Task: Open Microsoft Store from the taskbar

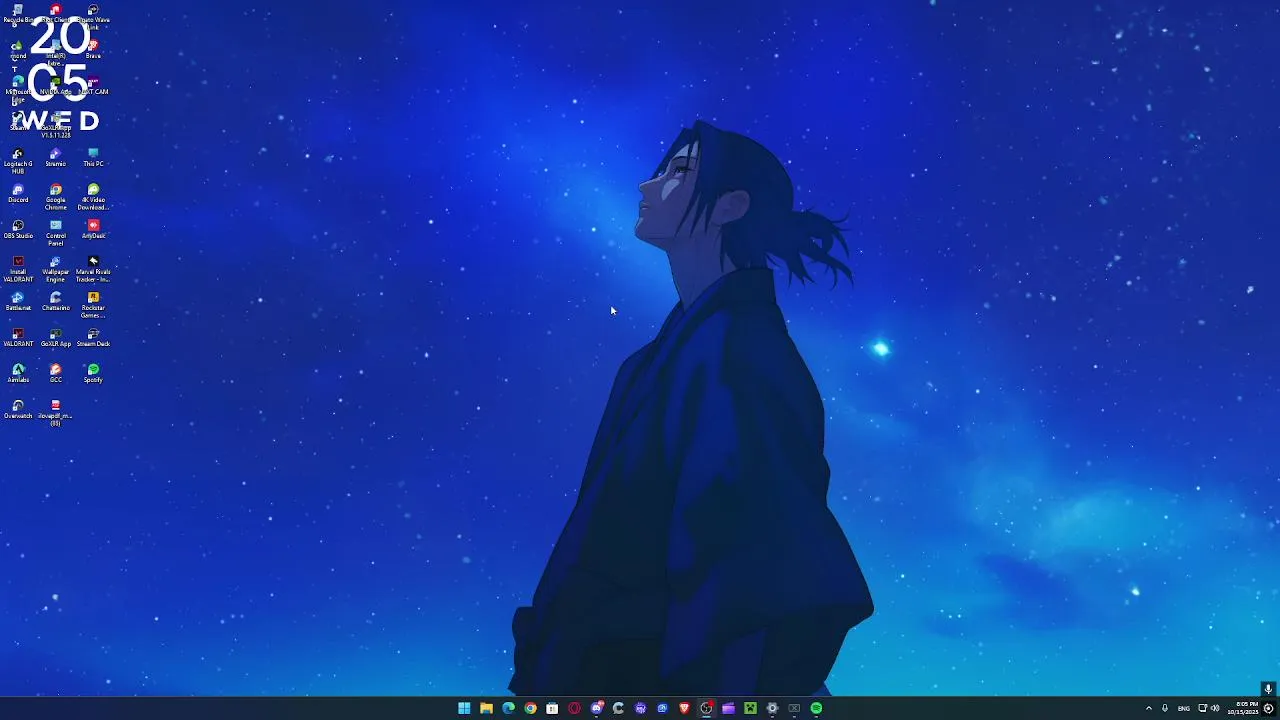Action: [552, 708]
